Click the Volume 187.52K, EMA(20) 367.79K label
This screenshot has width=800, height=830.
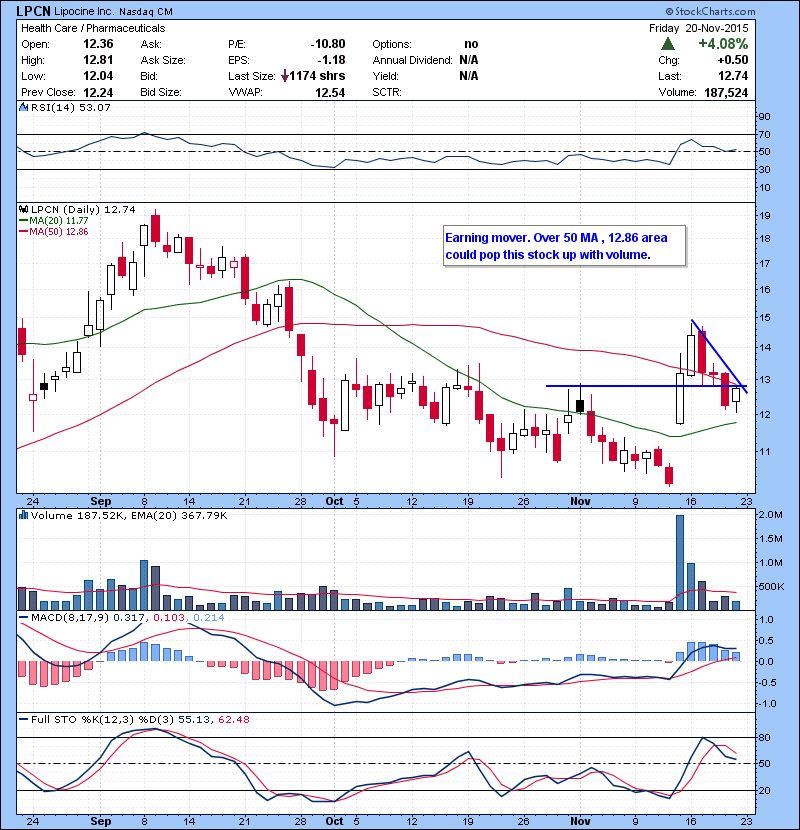coord(129,515)
